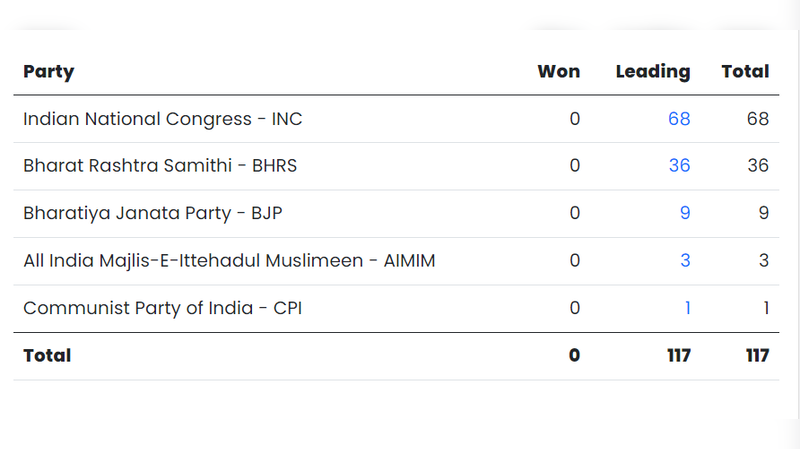Viewport: 800px width, 449px height.
Task: Select Communist Party of India - CPI name
Action: [x=162, y=308]
